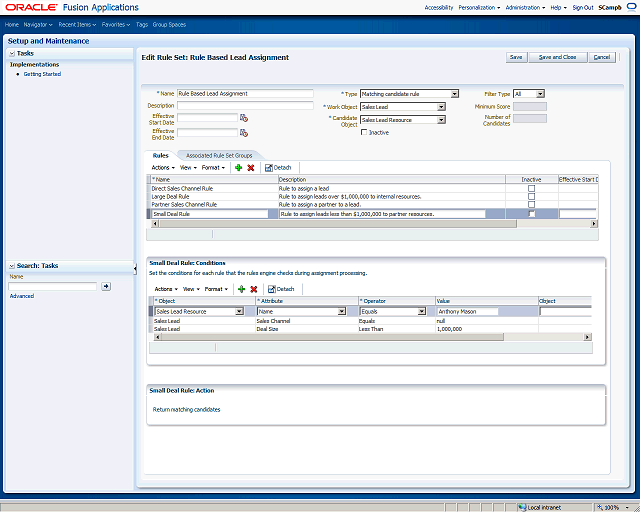Toggle Inactive for Large Deal Rule
Screen dimensions: 640x512
531,196
